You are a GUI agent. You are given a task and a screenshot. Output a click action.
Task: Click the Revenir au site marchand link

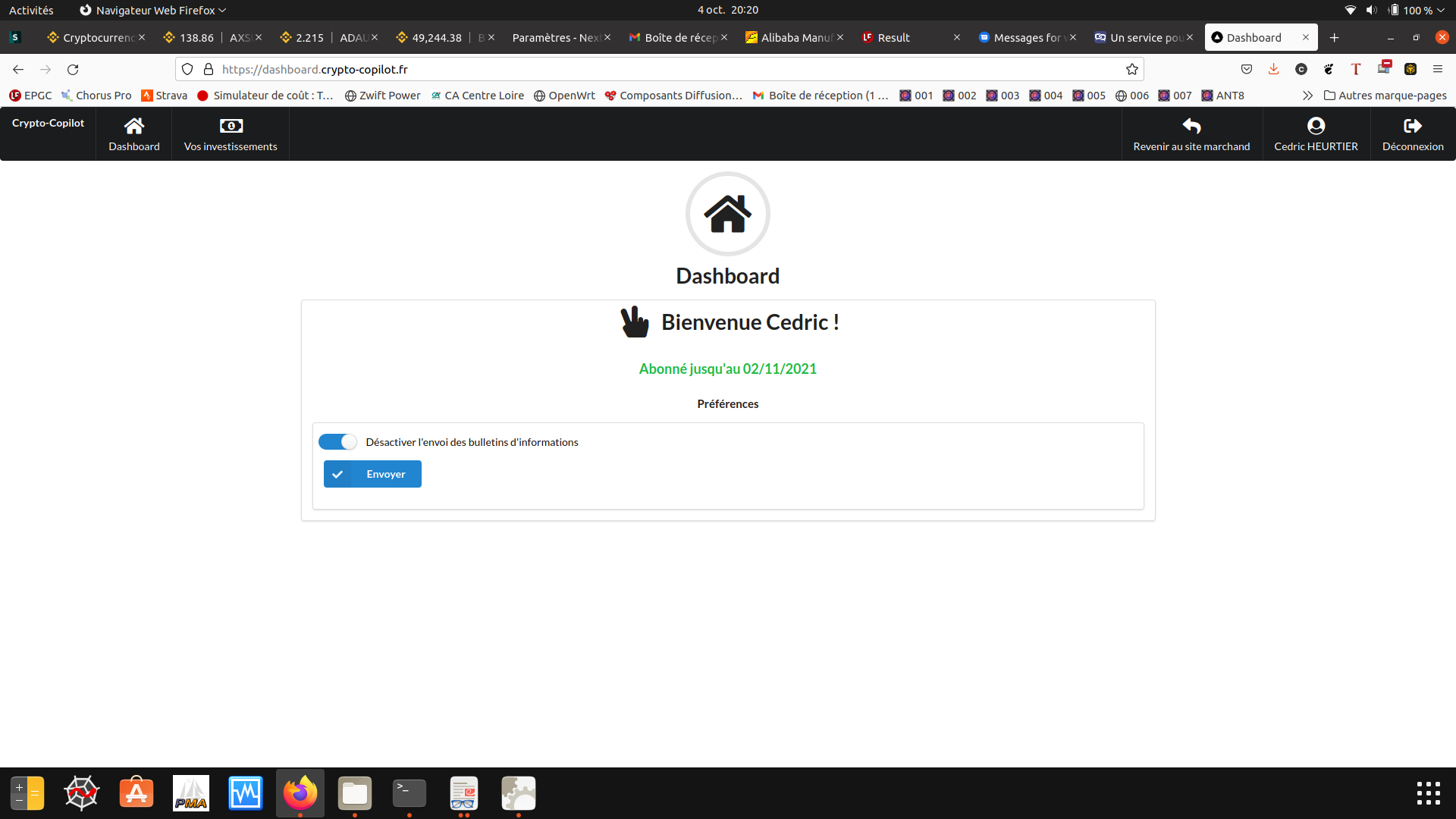[x=1191, y=134]
